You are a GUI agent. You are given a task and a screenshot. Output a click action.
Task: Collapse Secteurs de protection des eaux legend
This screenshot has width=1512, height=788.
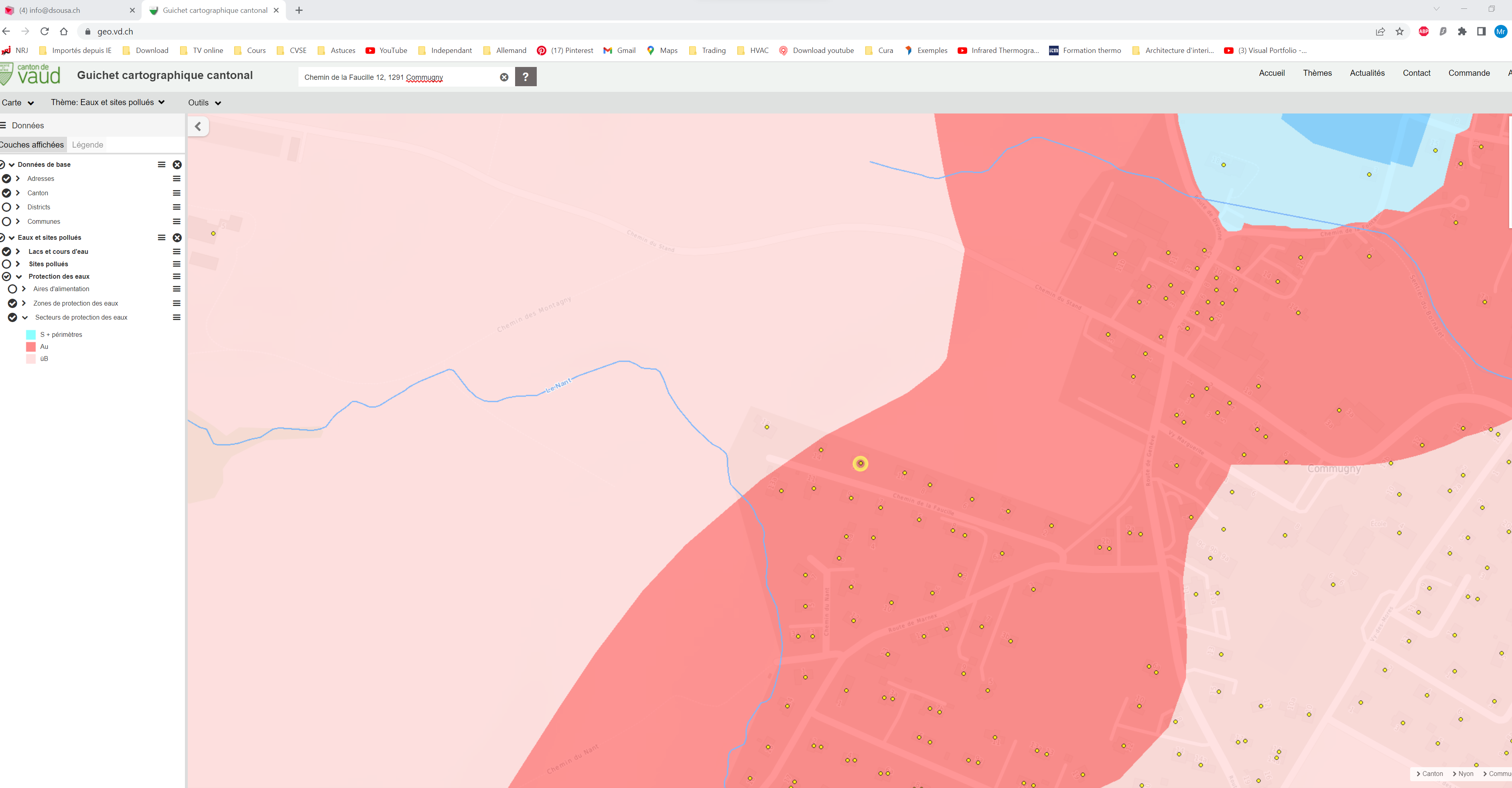tap(24, 318)
